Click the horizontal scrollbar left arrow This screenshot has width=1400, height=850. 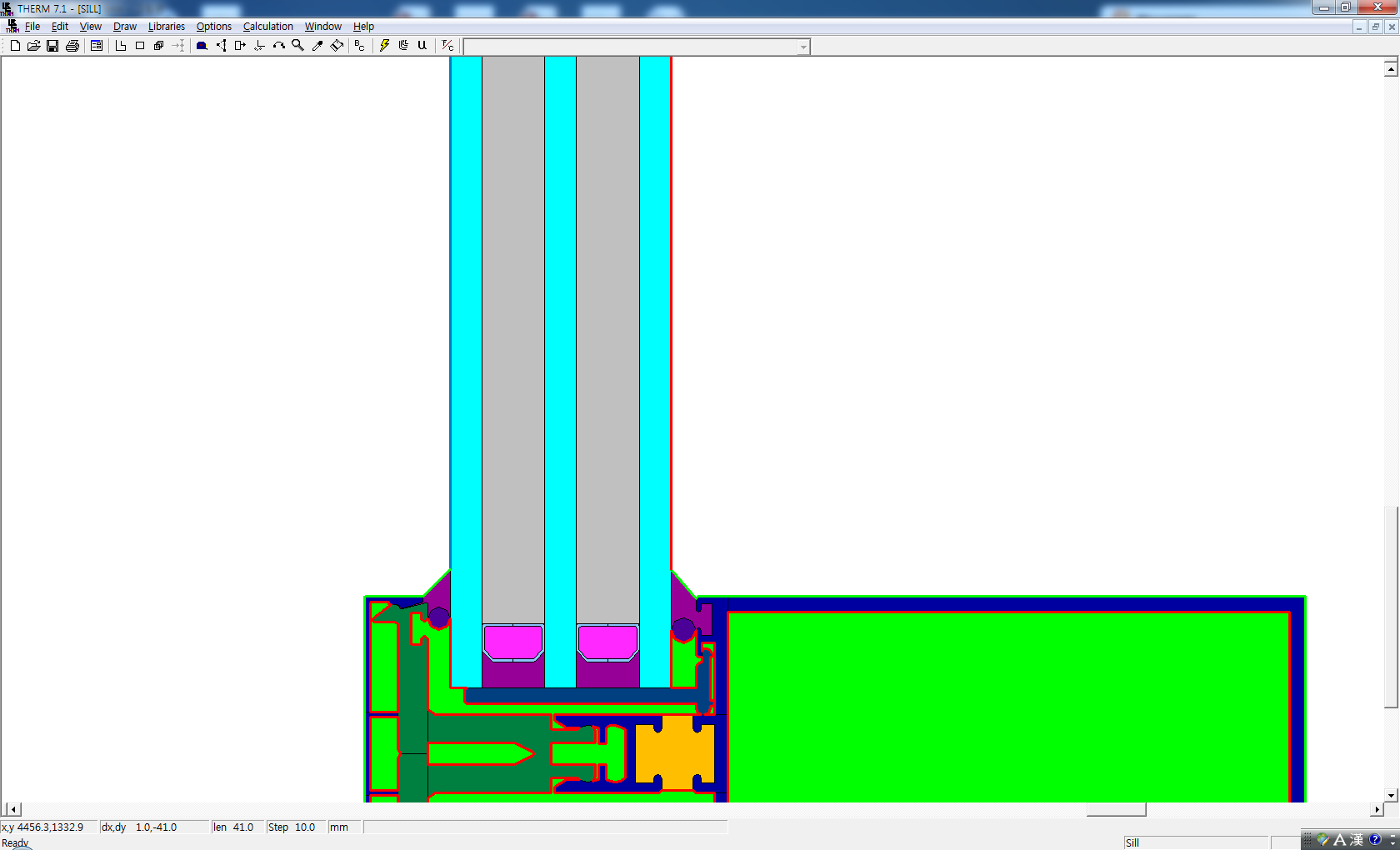12,809
